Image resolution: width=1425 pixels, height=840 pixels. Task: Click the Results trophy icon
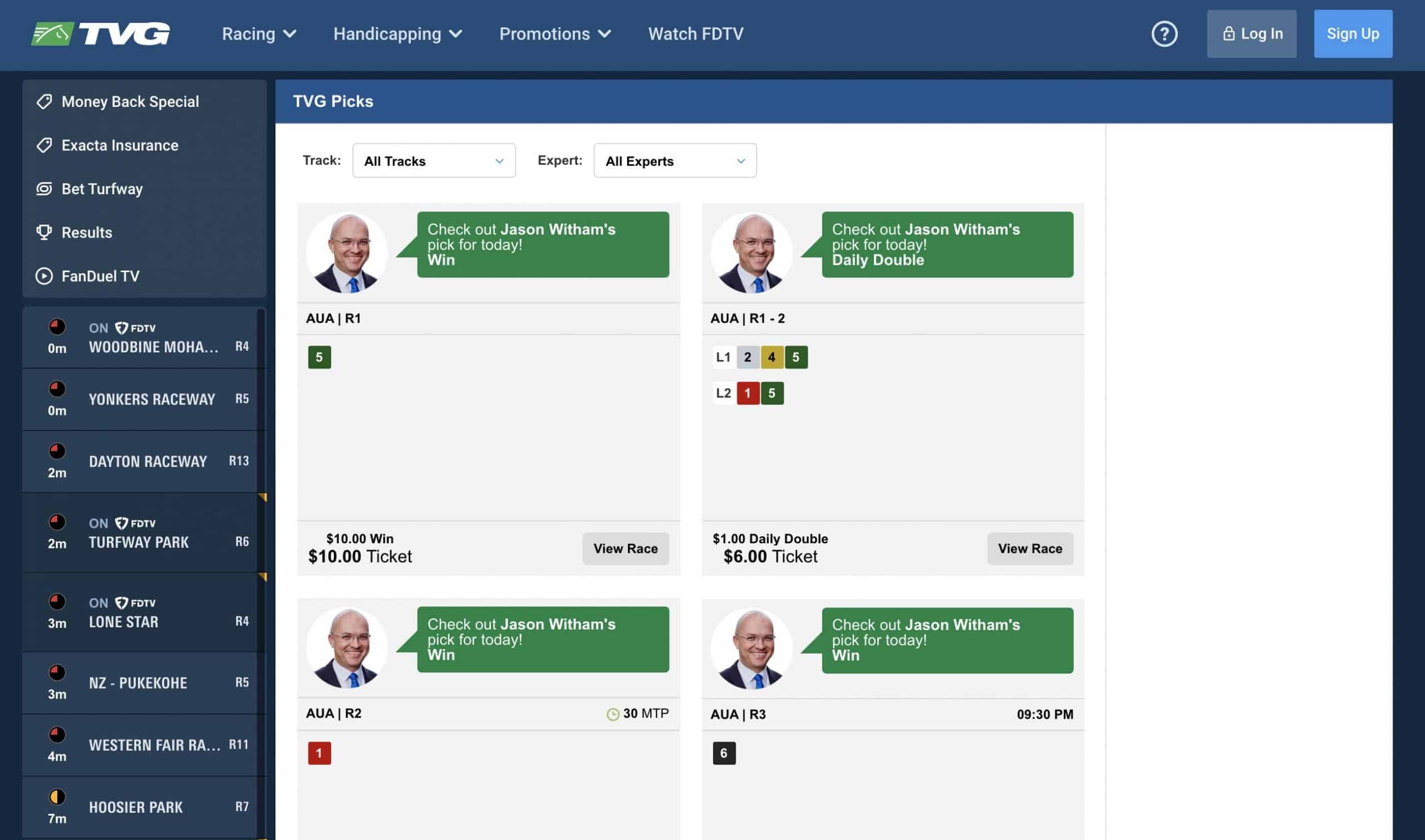(44, 232)
